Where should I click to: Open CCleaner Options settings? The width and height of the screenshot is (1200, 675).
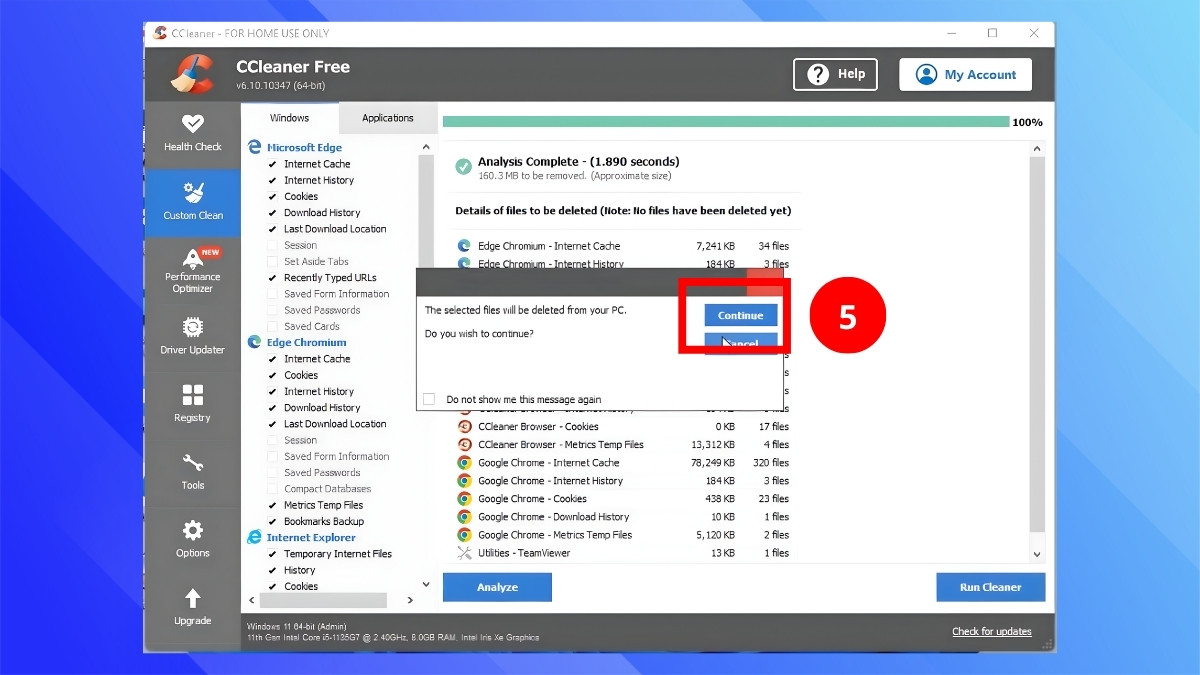(x=192, y=539)
